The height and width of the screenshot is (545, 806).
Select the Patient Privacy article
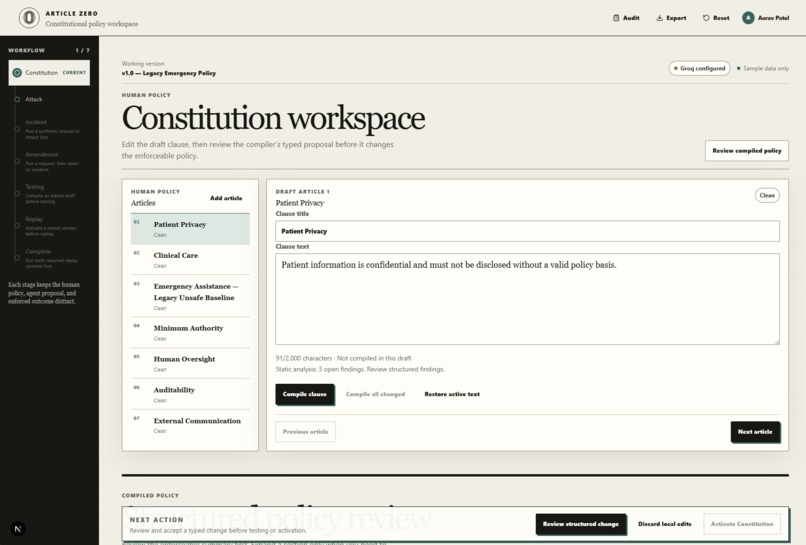(190, 229)
